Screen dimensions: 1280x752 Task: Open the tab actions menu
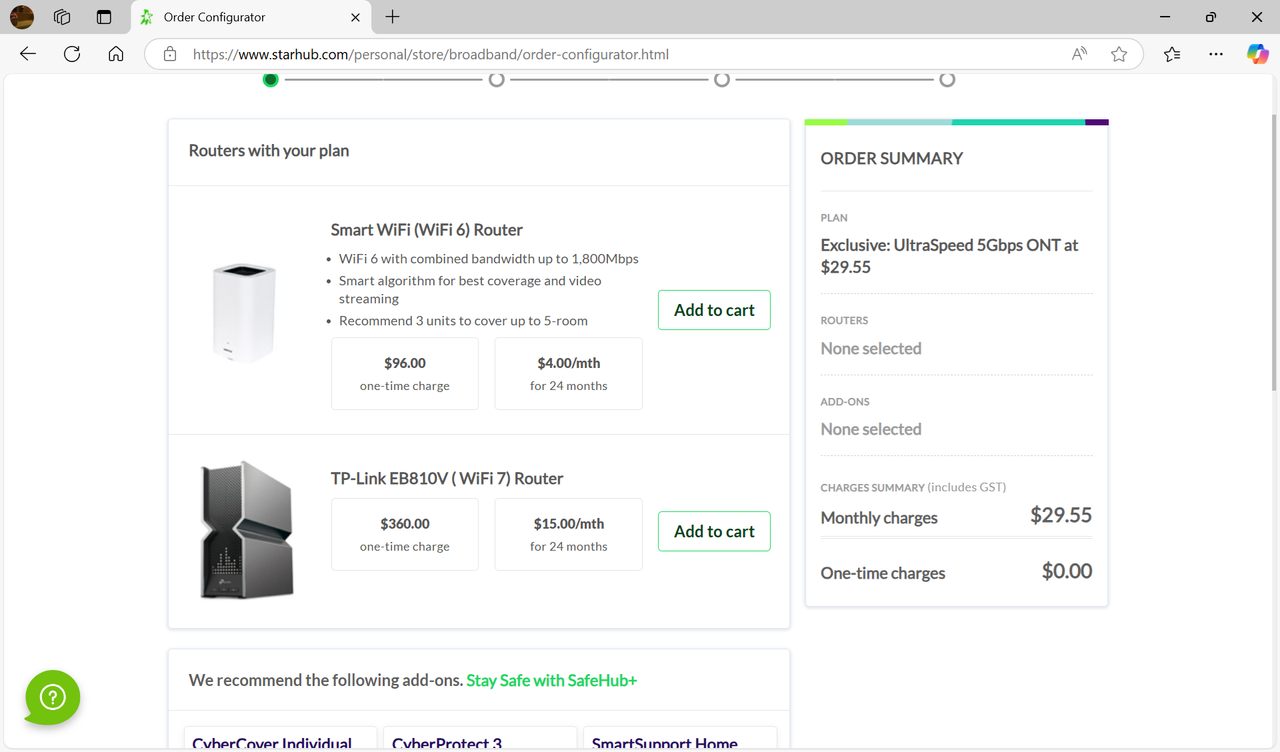tap(103, 17)
